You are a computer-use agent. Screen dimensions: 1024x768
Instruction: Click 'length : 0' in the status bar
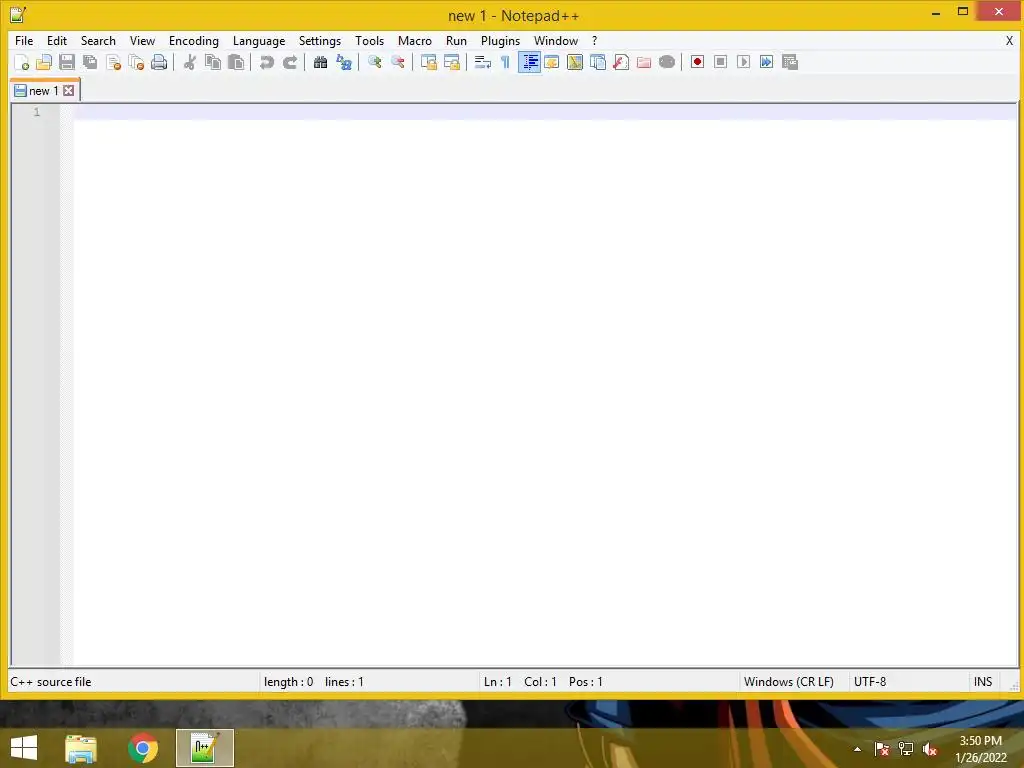click(289, 682)
